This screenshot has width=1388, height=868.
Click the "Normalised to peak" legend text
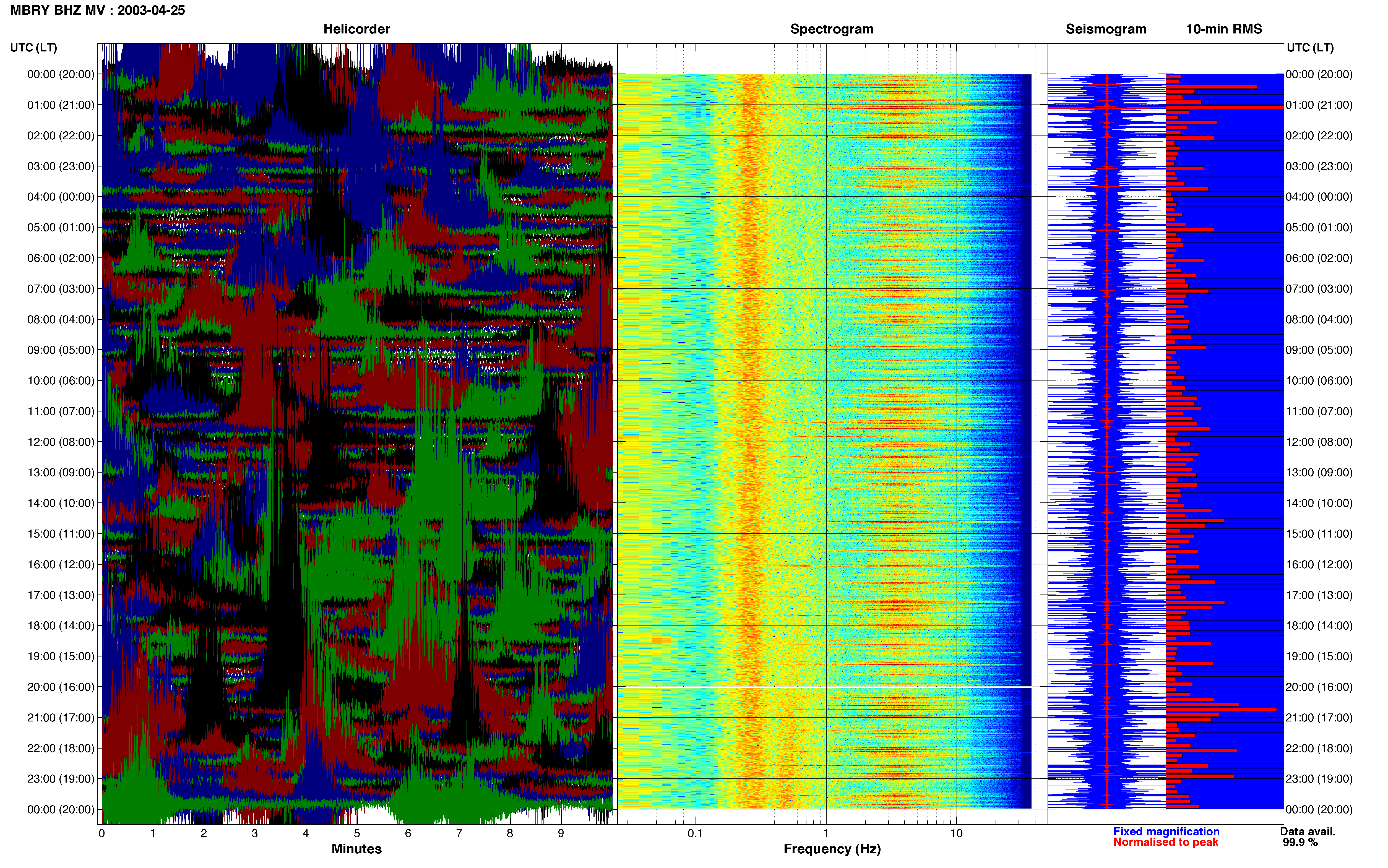(1165, 842)
